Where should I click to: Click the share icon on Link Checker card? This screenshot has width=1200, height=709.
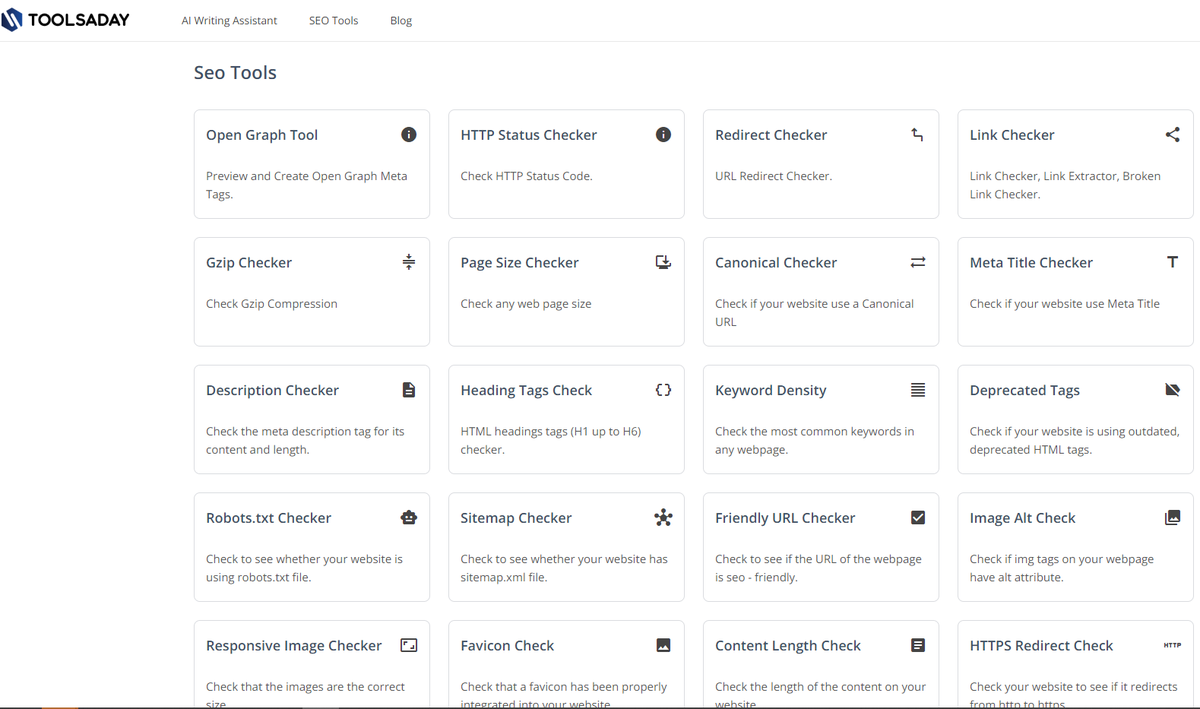1173,135
